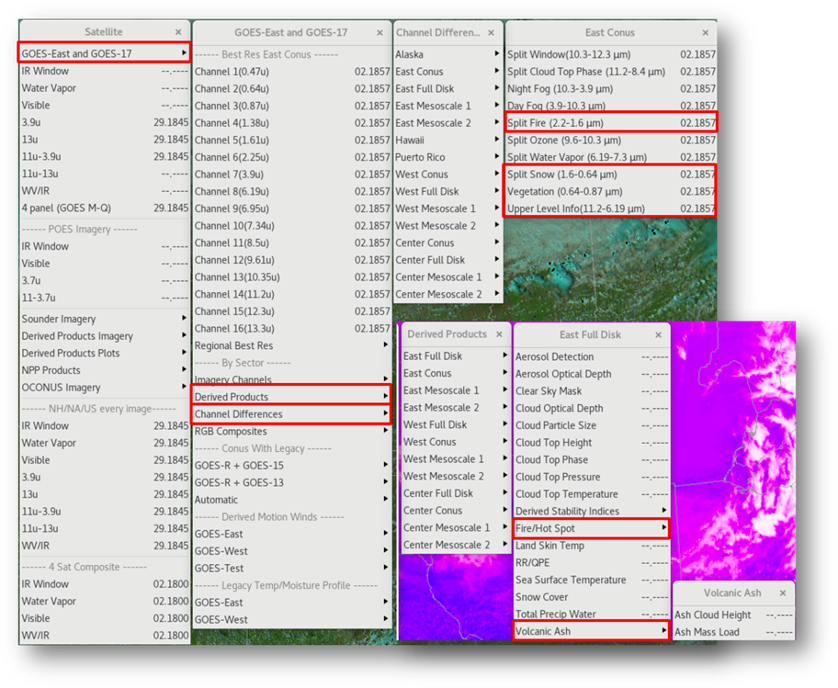Close the Channel Differences menu

pos(491,33)
